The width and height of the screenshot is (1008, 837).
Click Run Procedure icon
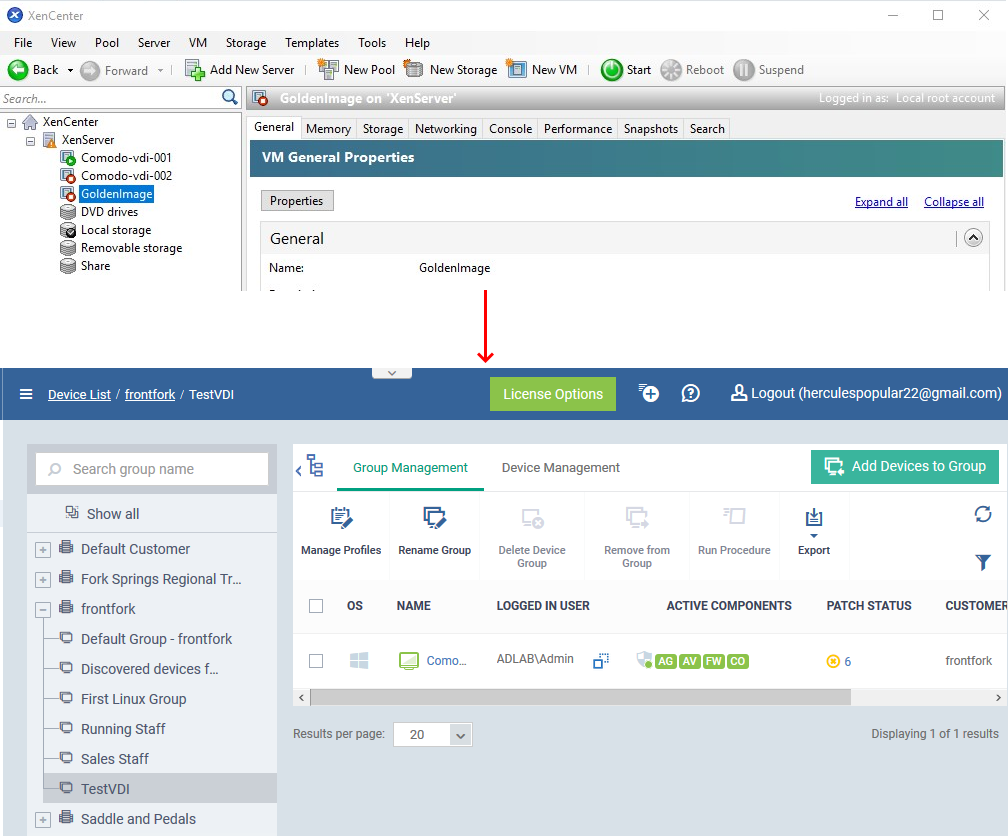[x=734, y=516]
